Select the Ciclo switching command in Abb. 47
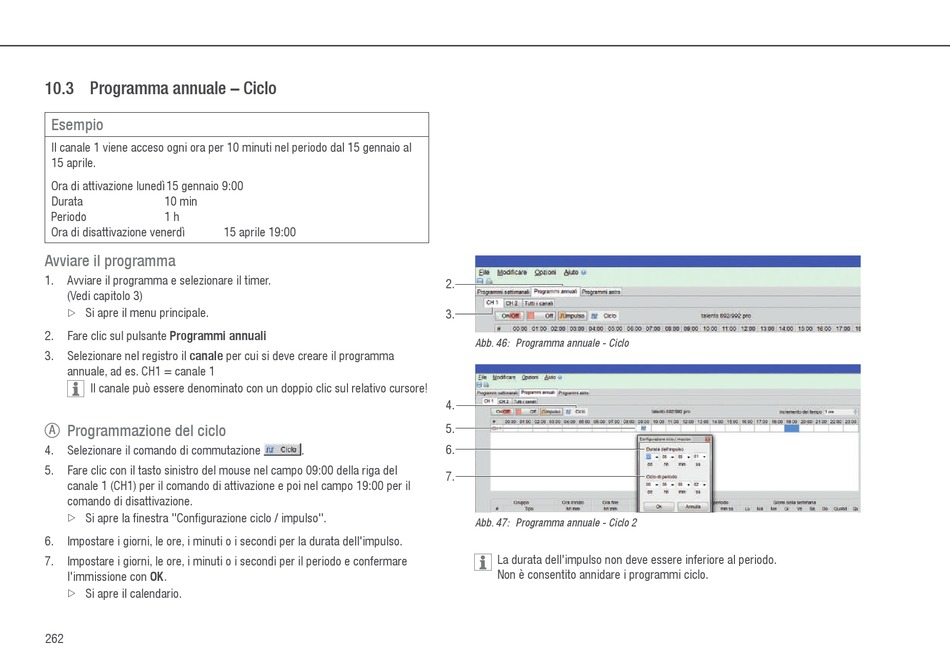 click(576, 411)
